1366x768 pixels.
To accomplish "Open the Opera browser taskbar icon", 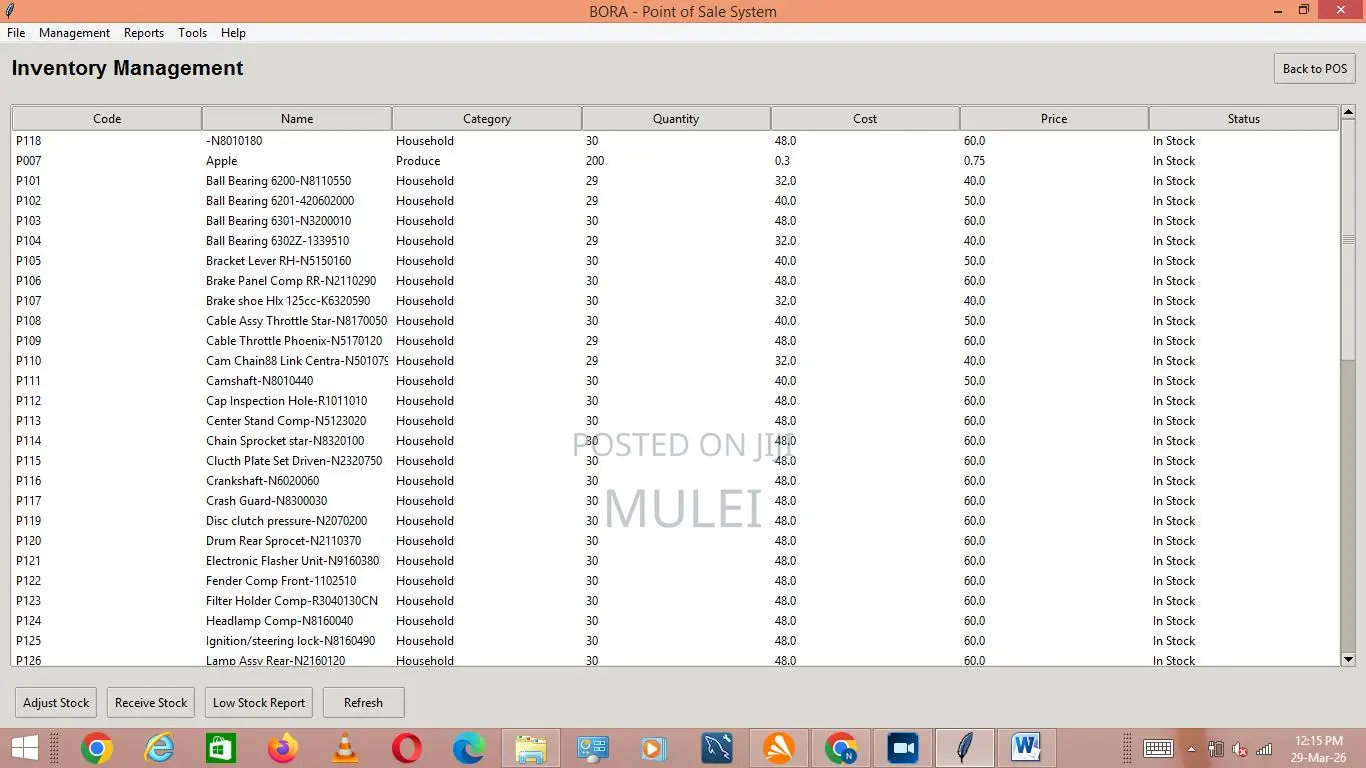I will (407, 748).
